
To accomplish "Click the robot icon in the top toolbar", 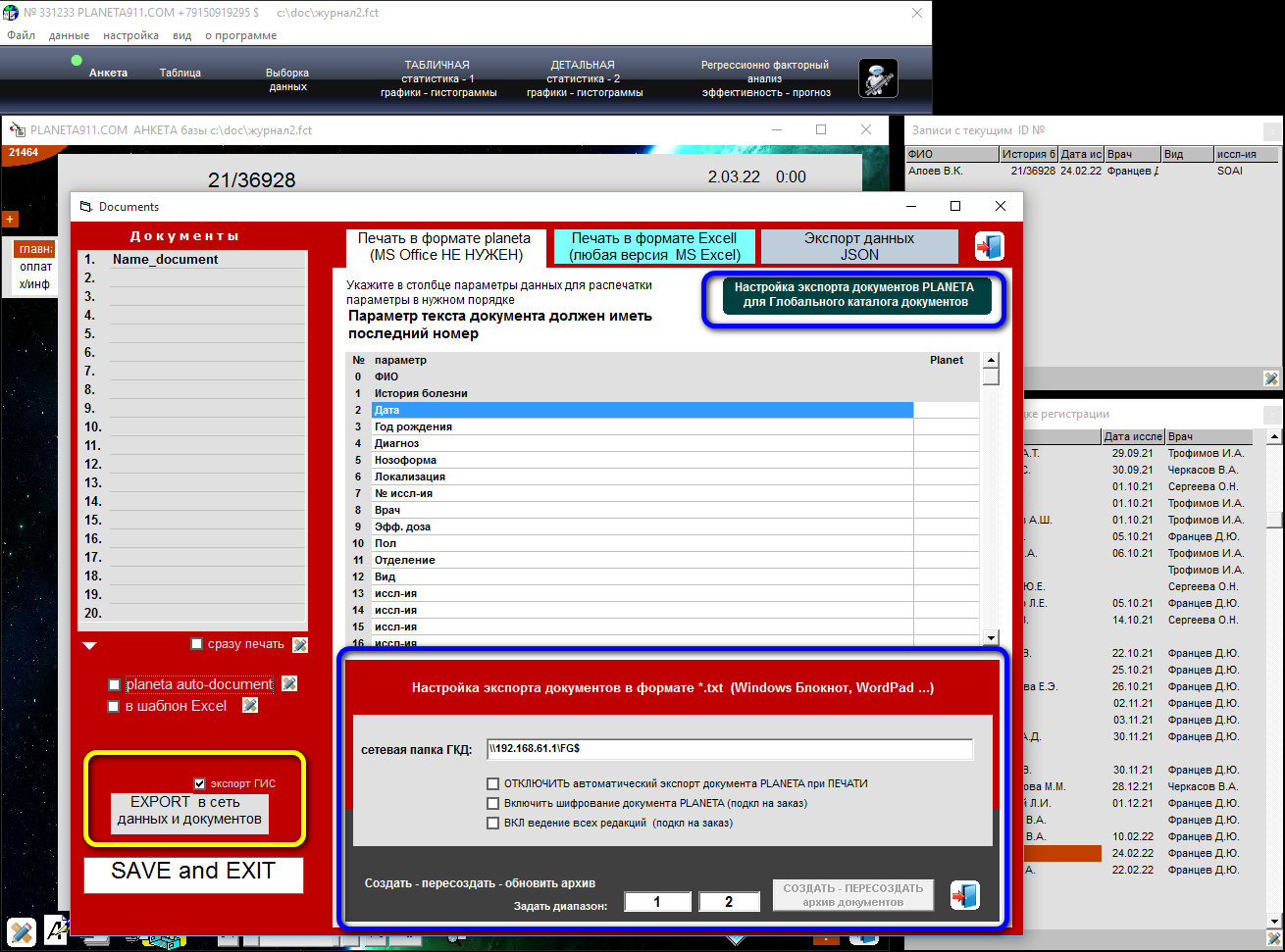I will coord(878,78).
